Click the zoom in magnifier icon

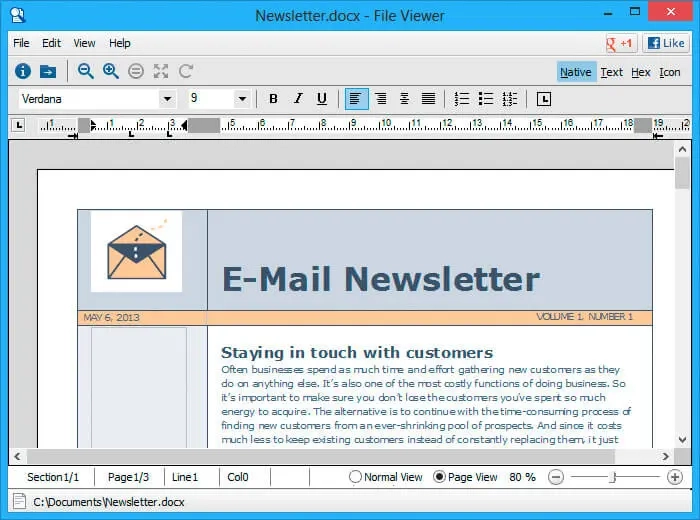111,71
